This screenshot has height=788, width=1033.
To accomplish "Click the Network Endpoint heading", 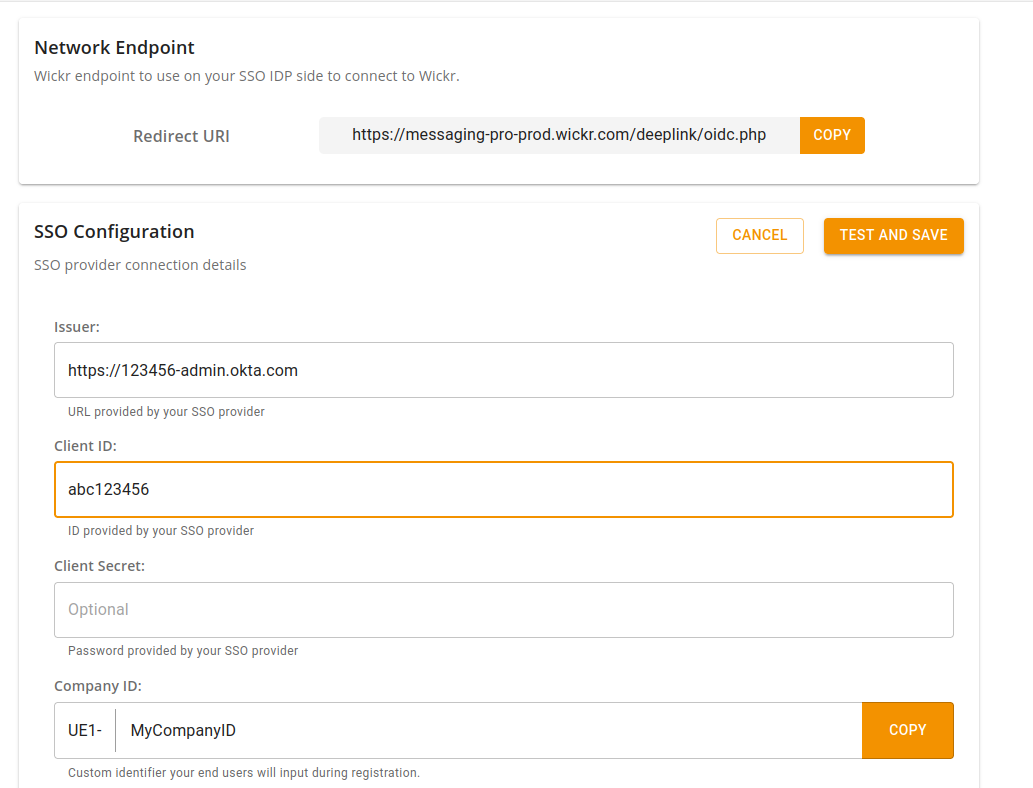I will 114,47.
